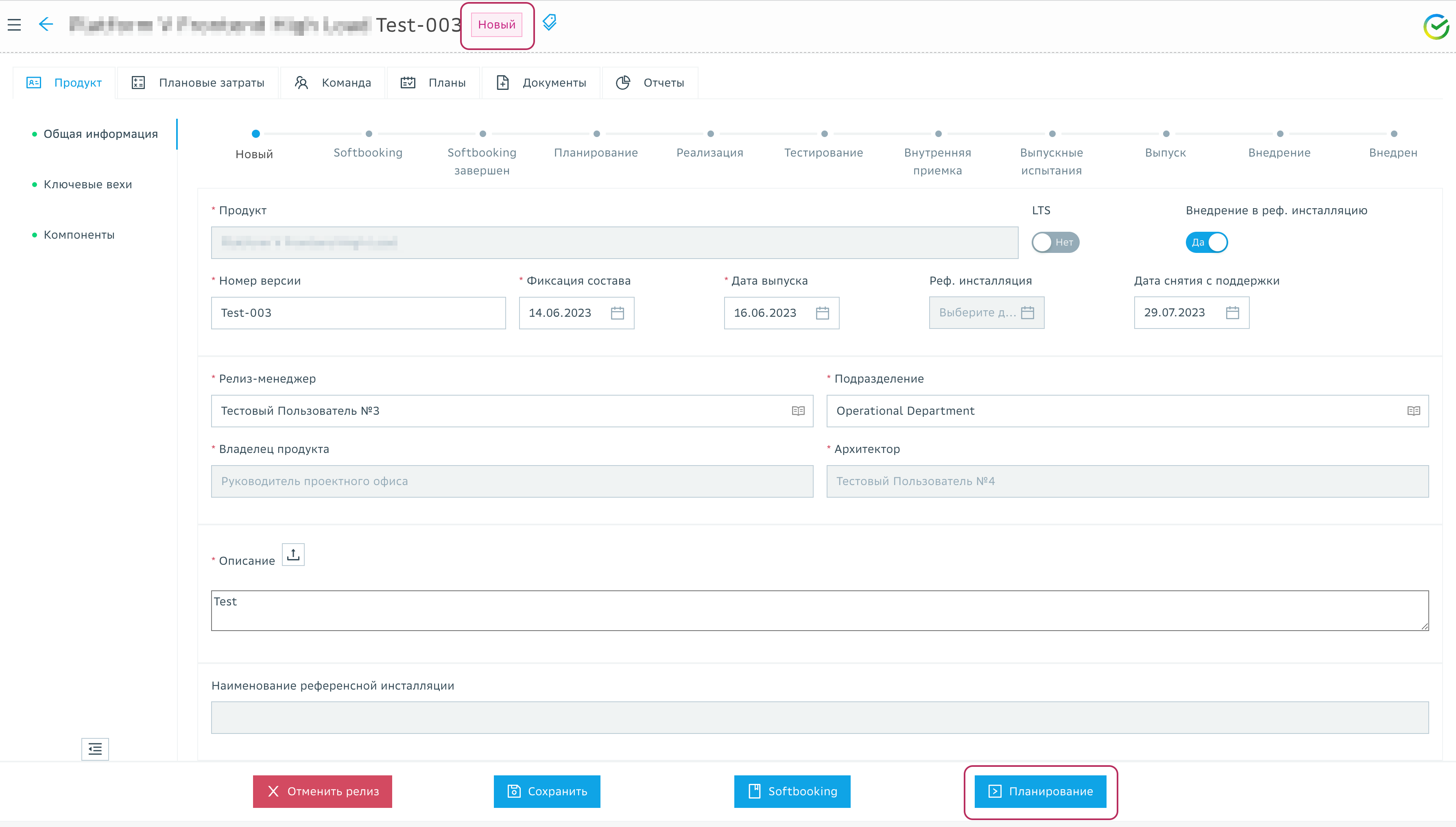Open the Релиз-менеджер lookup list

pos(798,411)
